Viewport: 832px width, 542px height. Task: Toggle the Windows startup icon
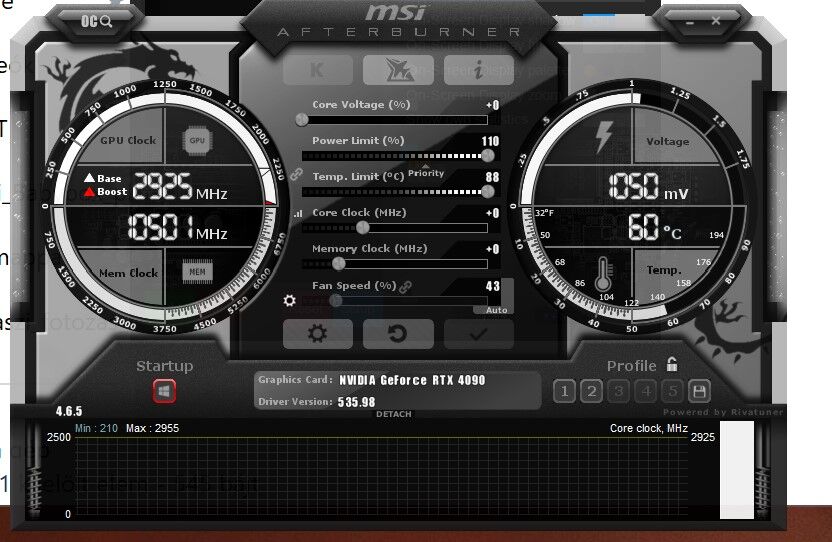pyautogui.click(x=164, y=392)
